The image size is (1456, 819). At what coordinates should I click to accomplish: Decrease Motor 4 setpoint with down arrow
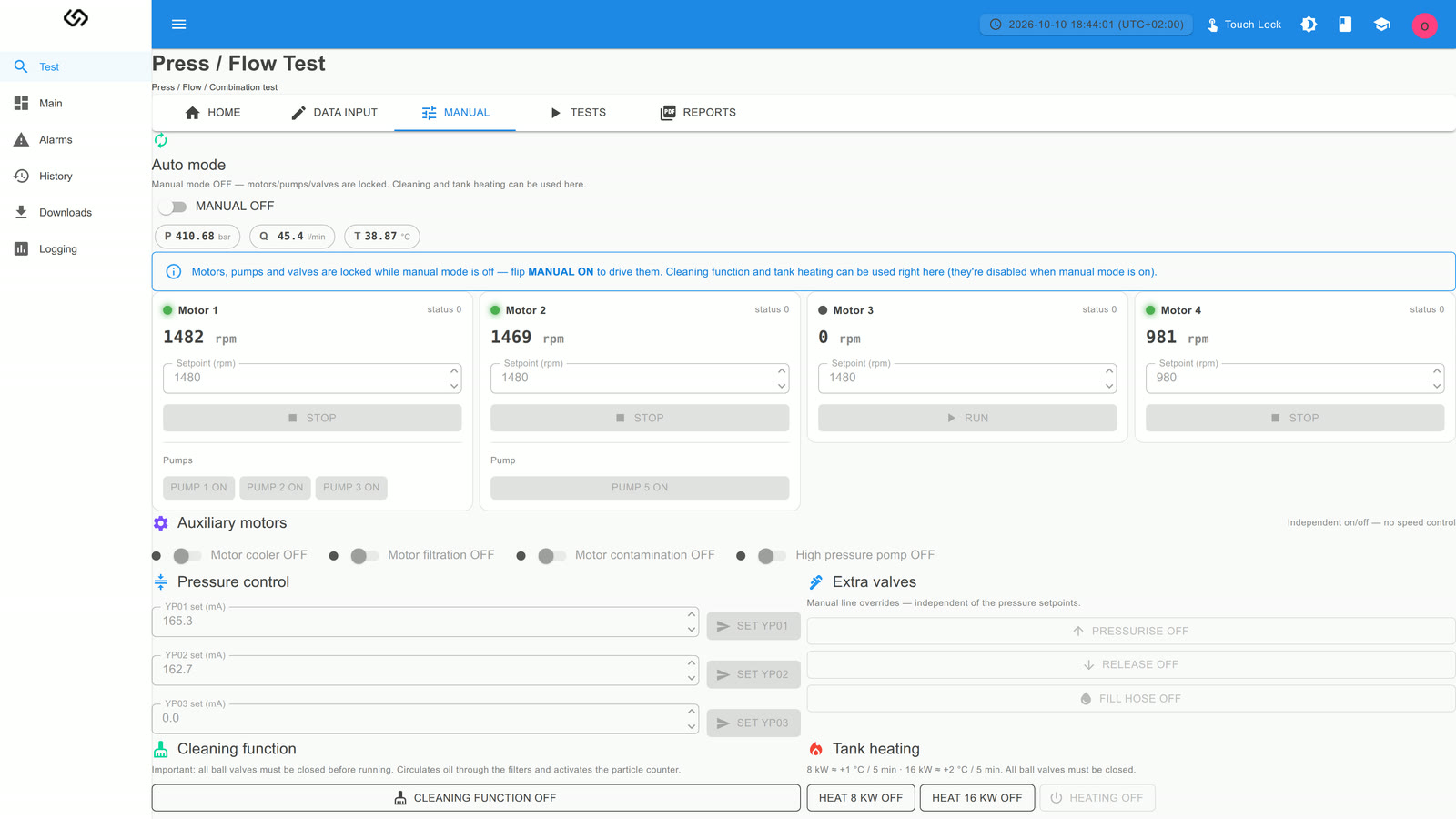pyautogui.click(x=1437, y=386)
